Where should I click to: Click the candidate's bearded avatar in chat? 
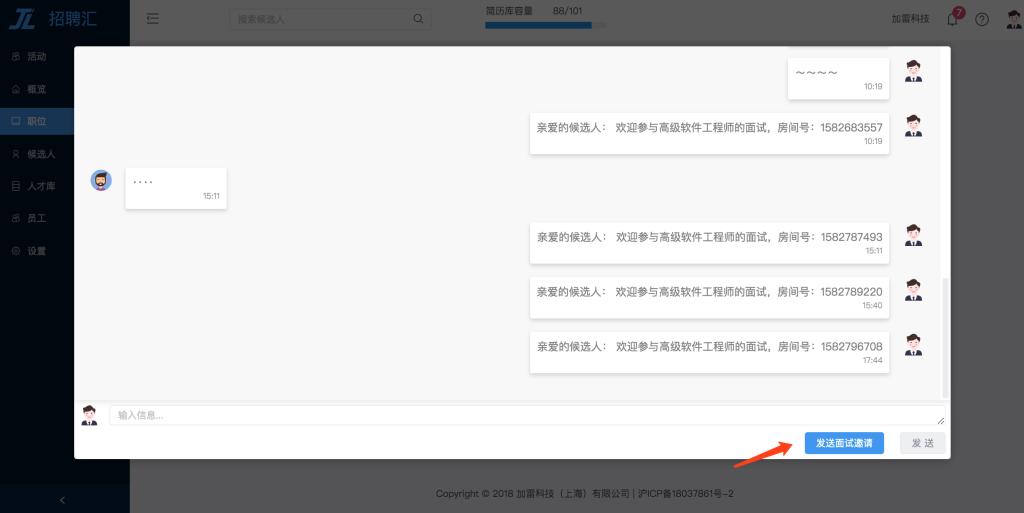pyautogui.click(x=101, y=180)
